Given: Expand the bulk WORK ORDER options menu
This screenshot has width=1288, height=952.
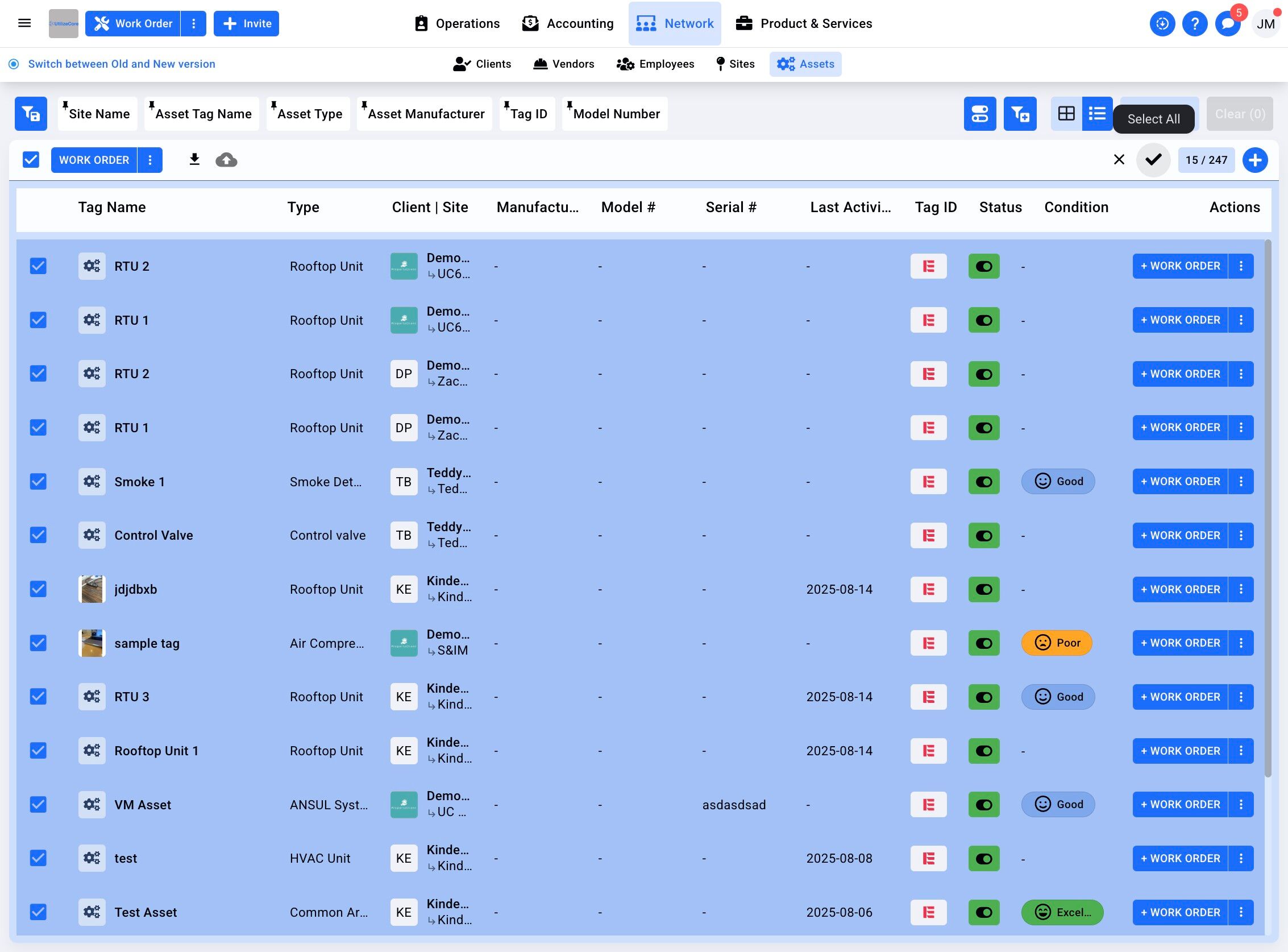Looking at the screenshot, I should [149, 160].
